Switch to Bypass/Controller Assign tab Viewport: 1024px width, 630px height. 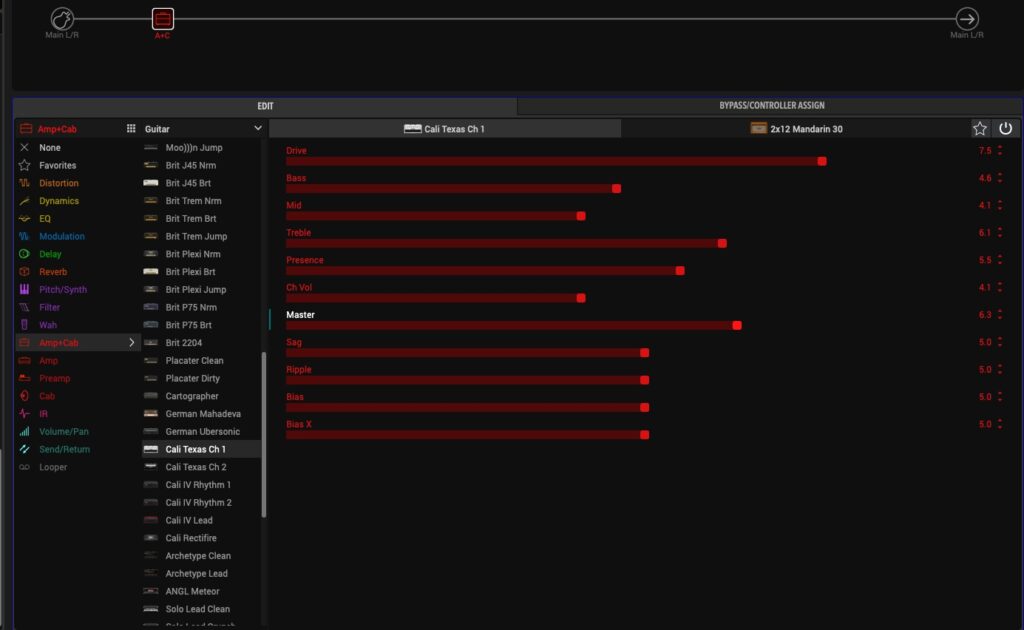[x=771, y=106]
